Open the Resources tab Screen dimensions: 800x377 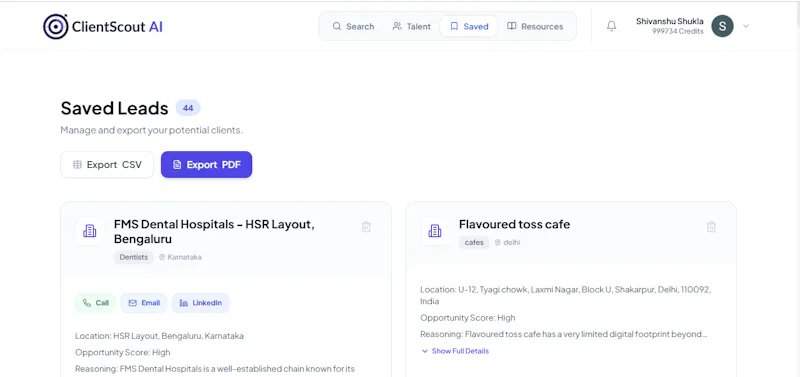(x=535, y=27)
